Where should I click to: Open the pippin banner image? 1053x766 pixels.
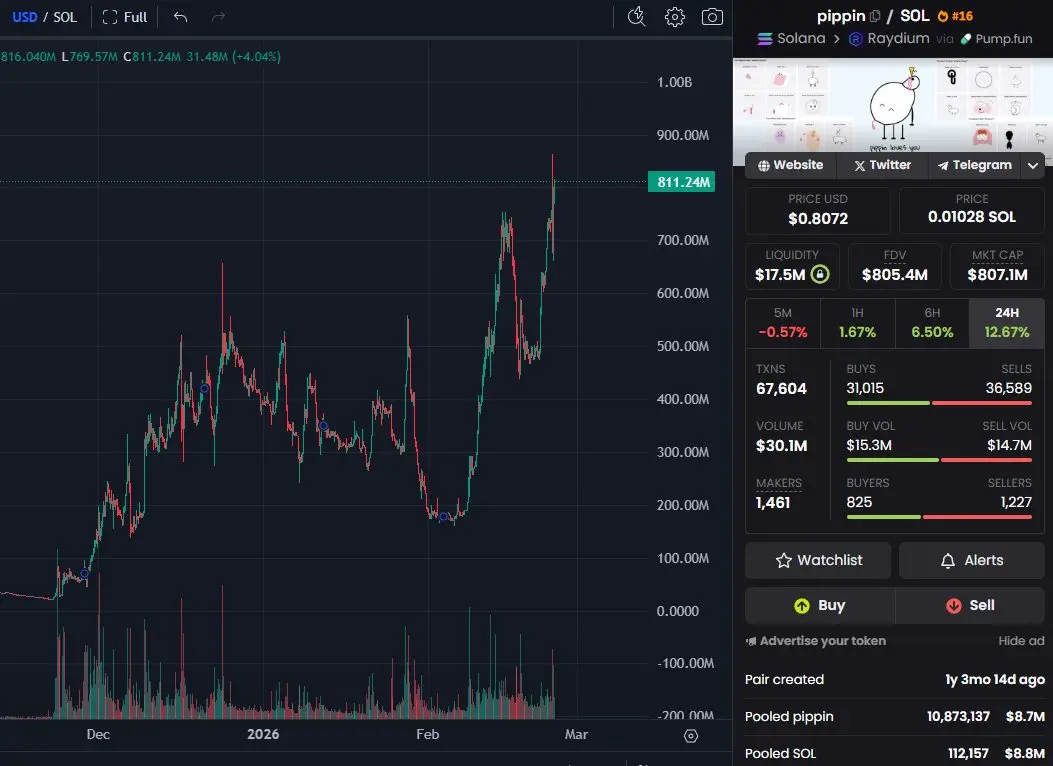pyautogui.click(x=892, y=105)
